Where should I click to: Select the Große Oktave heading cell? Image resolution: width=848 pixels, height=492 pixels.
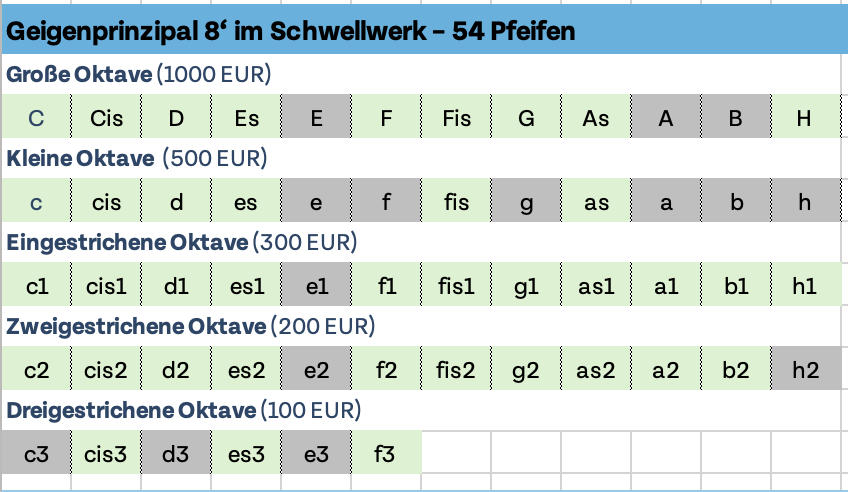click(x=138, y=74)
